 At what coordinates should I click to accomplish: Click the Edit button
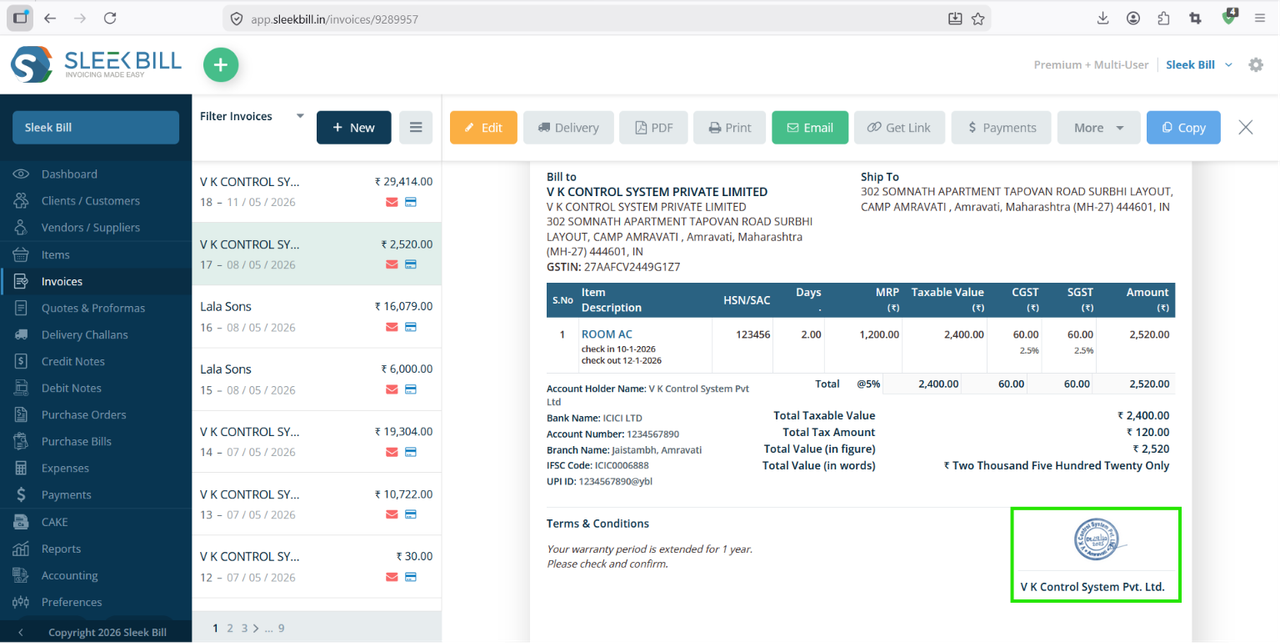483,128
